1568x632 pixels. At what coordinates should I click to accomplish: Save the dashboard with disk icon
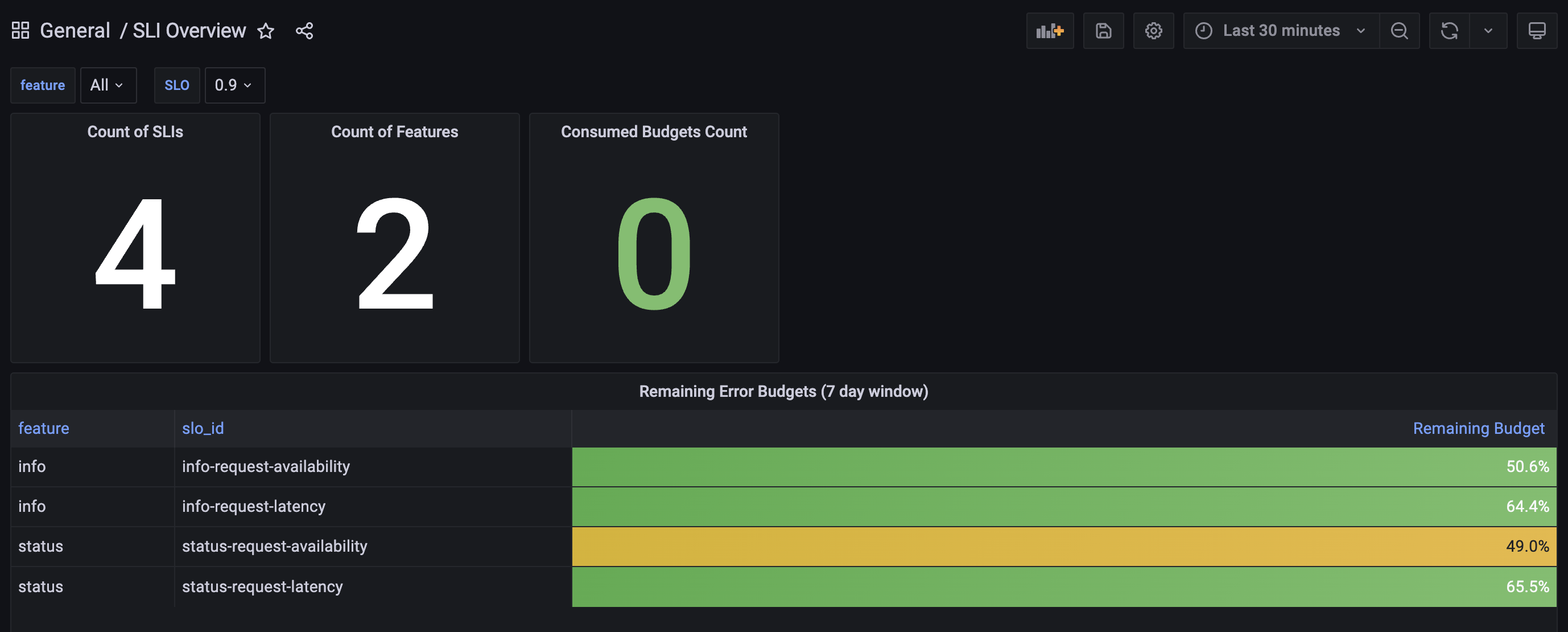[x=1103, y=30]
